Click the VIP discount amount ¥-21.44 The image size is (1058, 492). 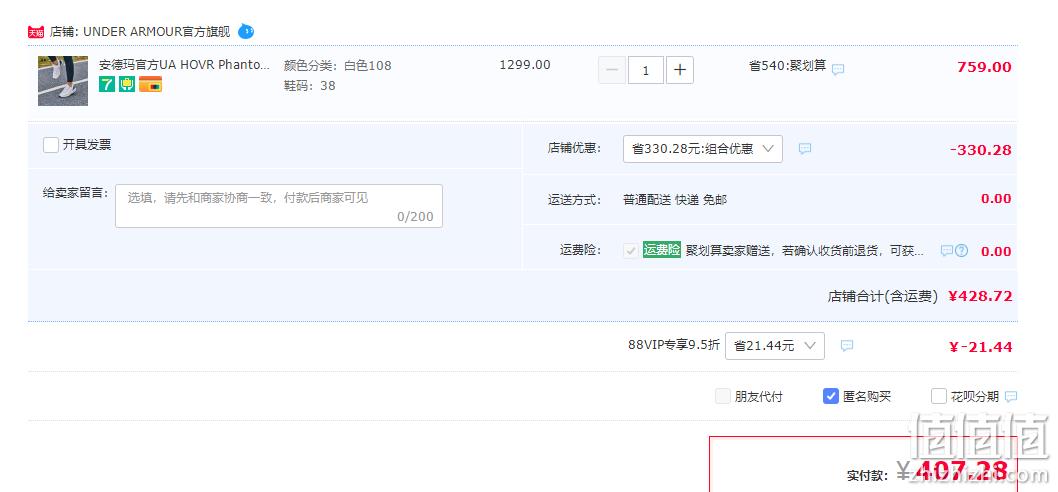pyautogui.click(x=980, y=347)
